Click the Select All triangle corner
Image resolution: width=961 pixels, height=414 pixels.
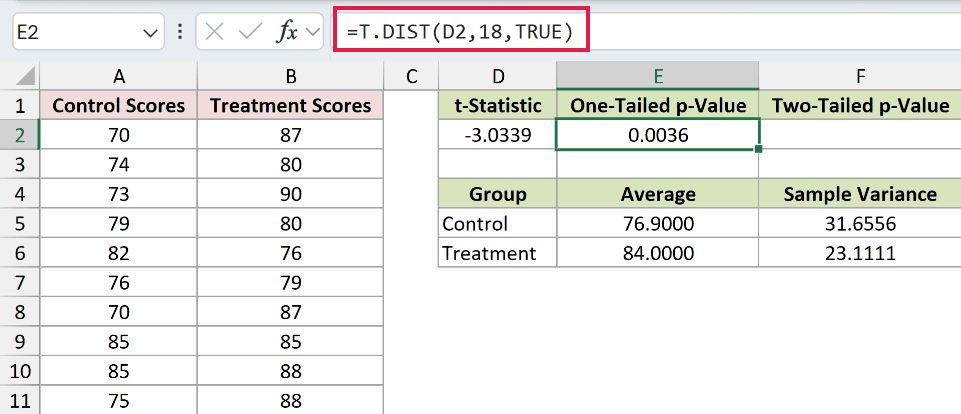tap(25, 77)
